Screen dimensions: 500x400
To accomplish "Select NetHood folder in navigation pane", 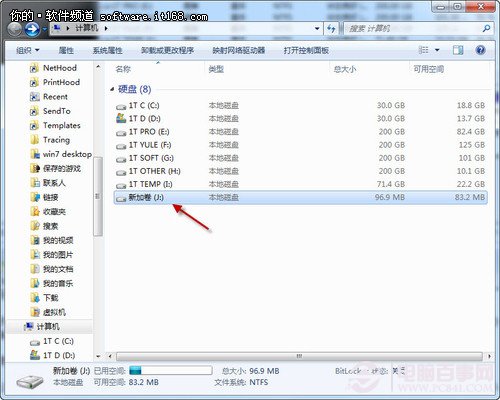I will tap(59, 68).
